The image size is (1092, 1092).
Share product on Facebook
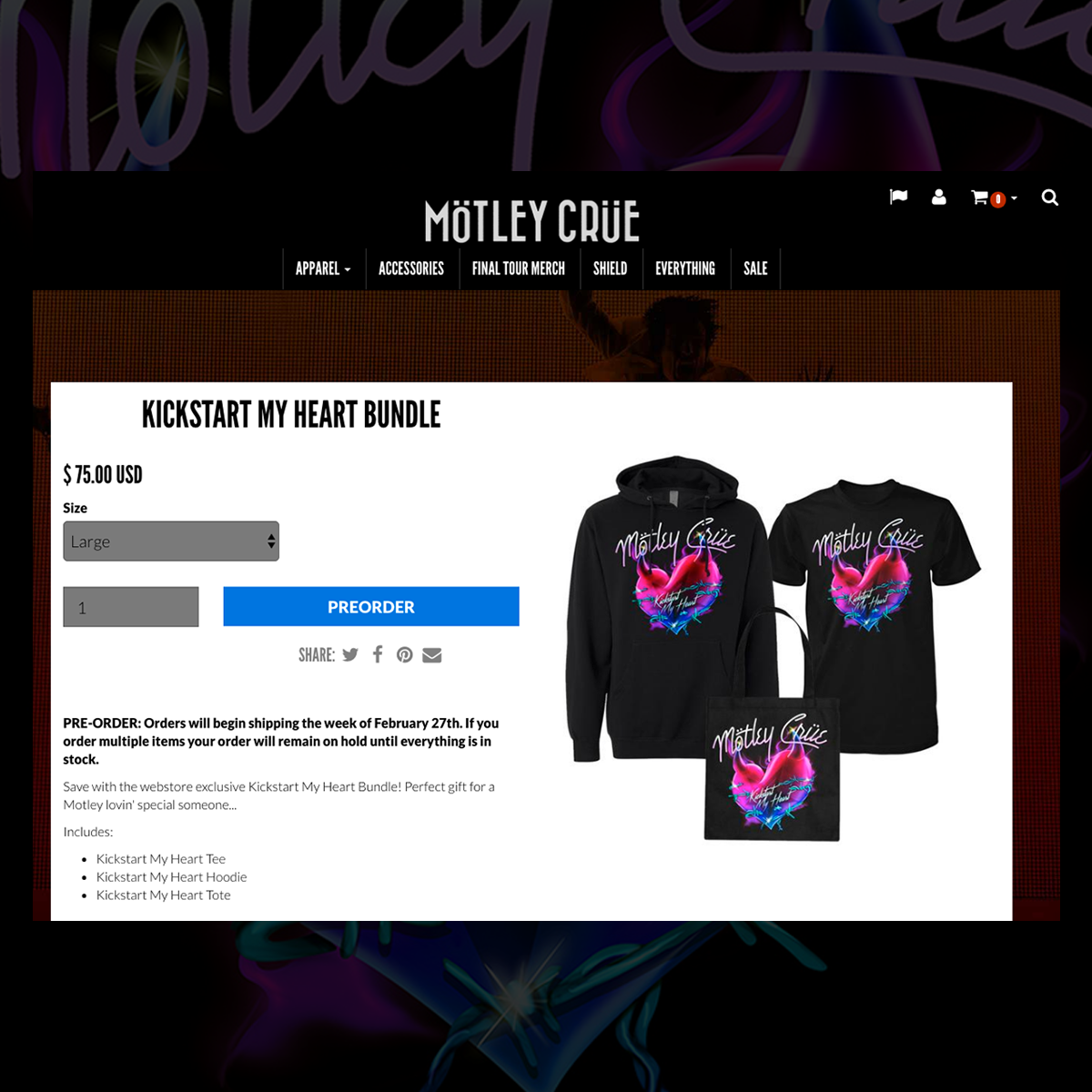[378, 654]
